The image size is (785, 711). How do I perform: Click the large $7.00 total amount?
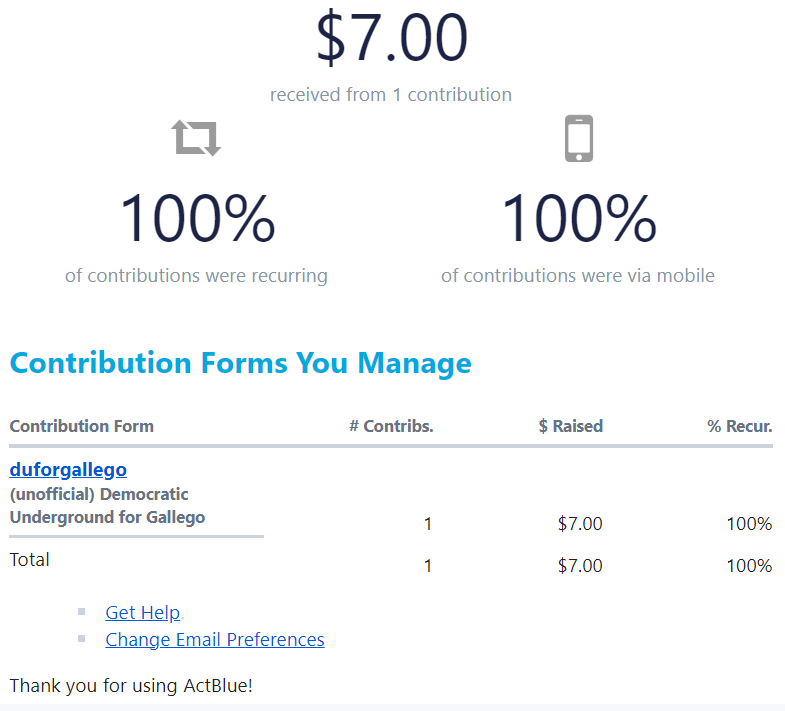click(x=391, y=38)
